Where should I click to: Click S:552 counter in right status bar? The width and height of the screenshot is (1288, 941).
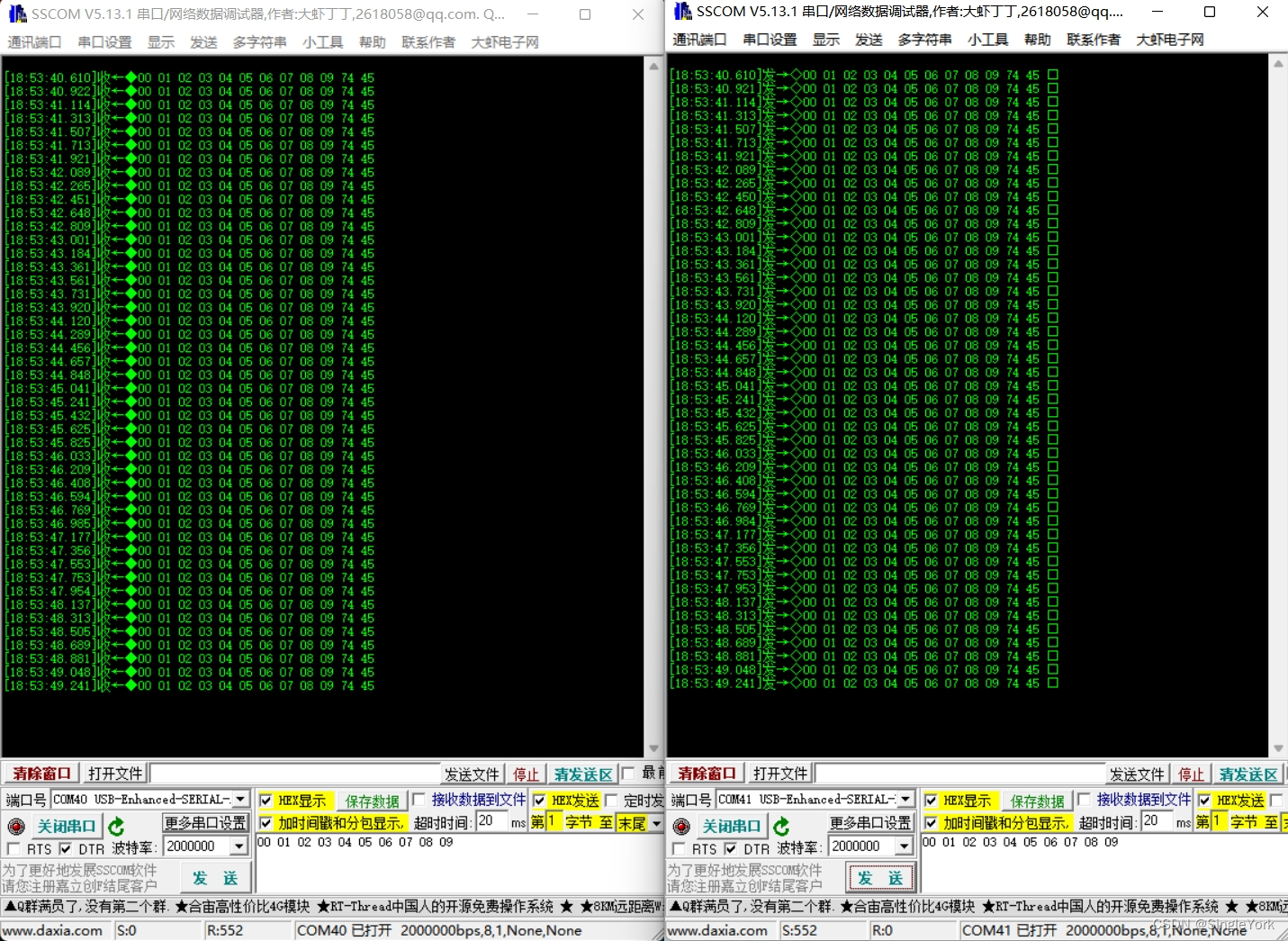799,930
